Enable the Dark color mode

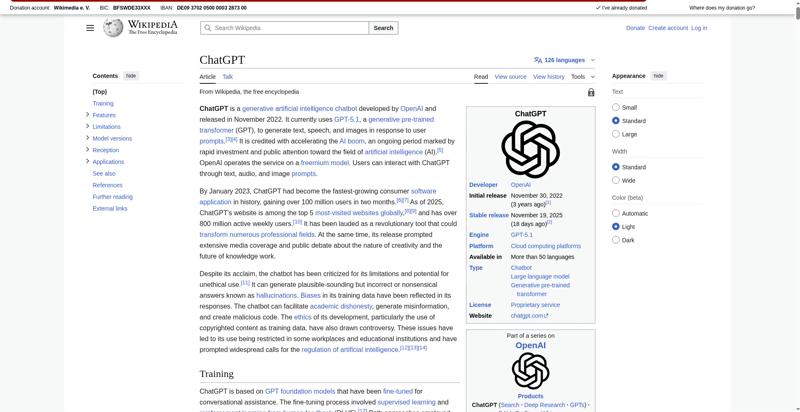point(616,240)
